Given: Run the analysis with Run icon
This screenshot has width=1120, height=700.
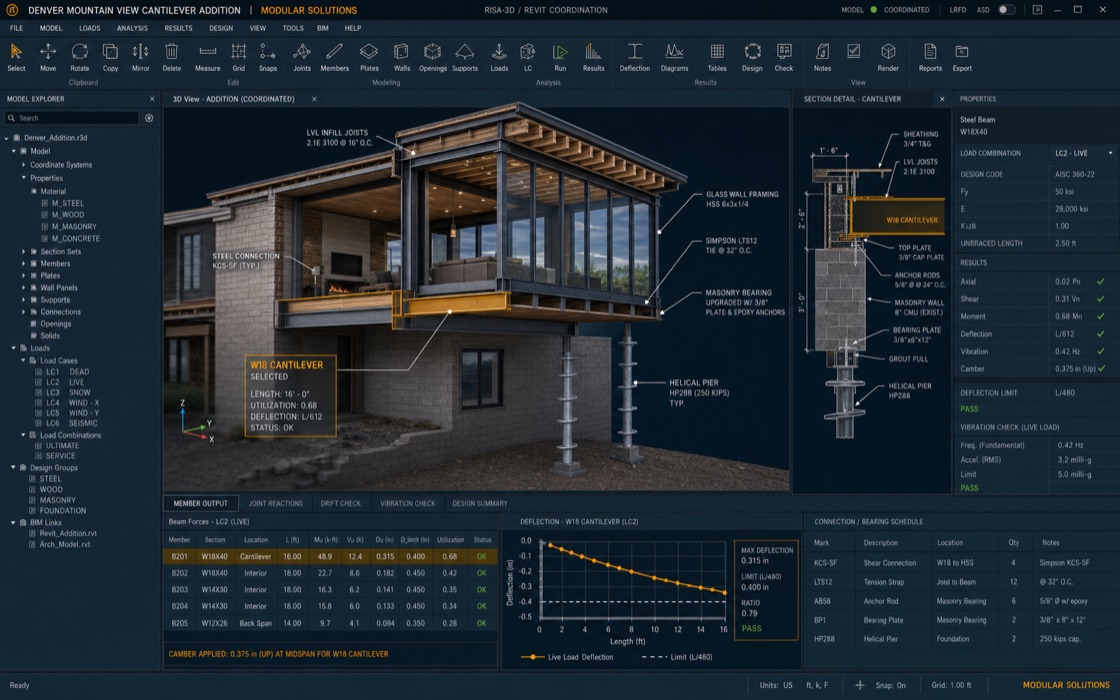Looking at the screenshot, I should click(x=560, y=57).
